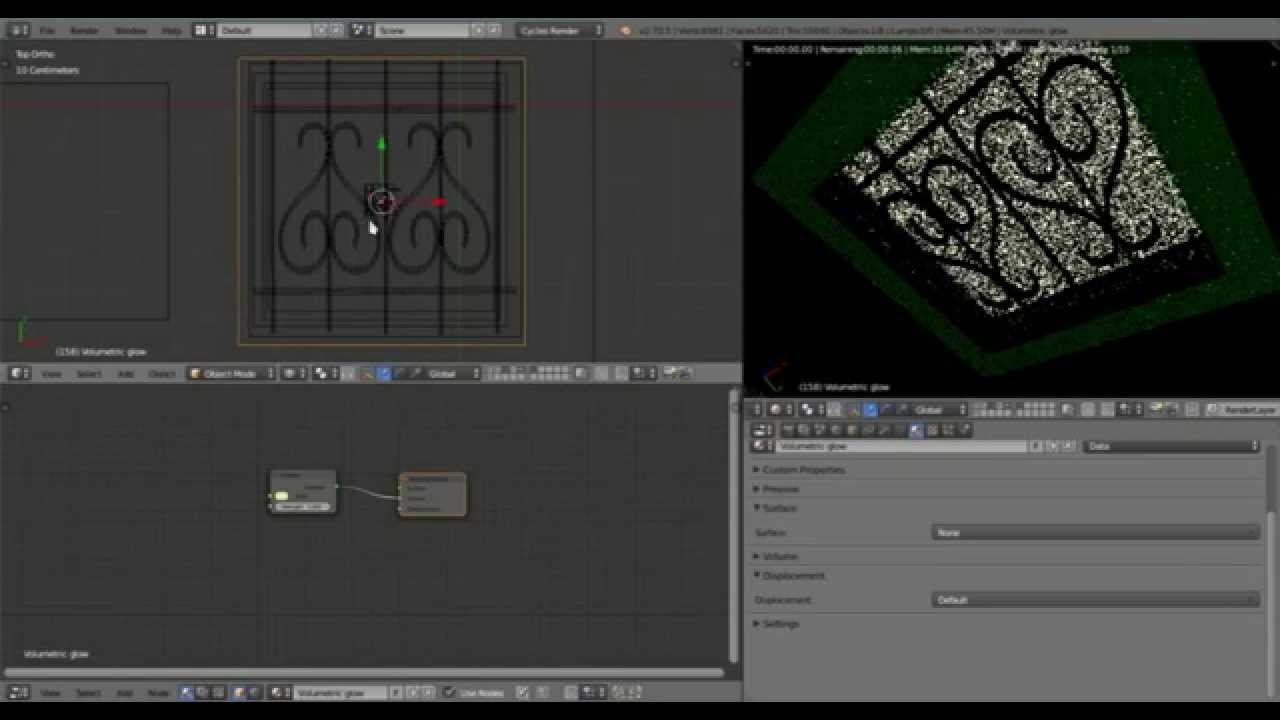The image size is (1280, 720).
Task: Open the 3D viewport View menu
Action: 51,373
